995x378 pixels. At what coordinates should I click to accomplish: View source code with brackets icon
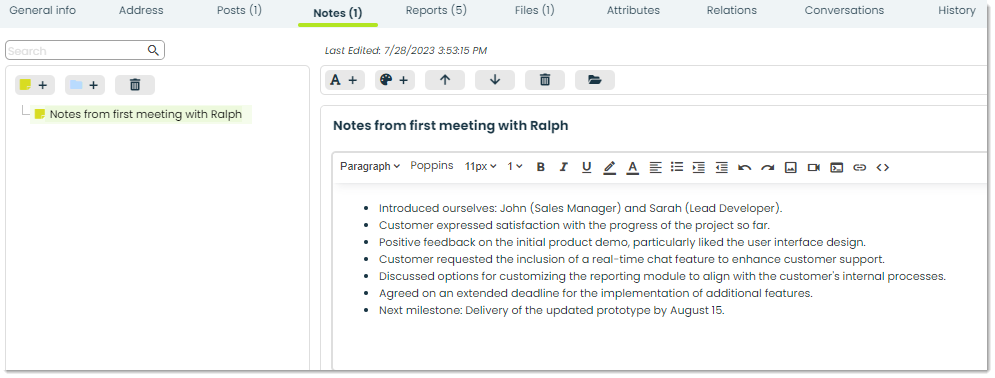pyautogui.click(x=882, y=167)
